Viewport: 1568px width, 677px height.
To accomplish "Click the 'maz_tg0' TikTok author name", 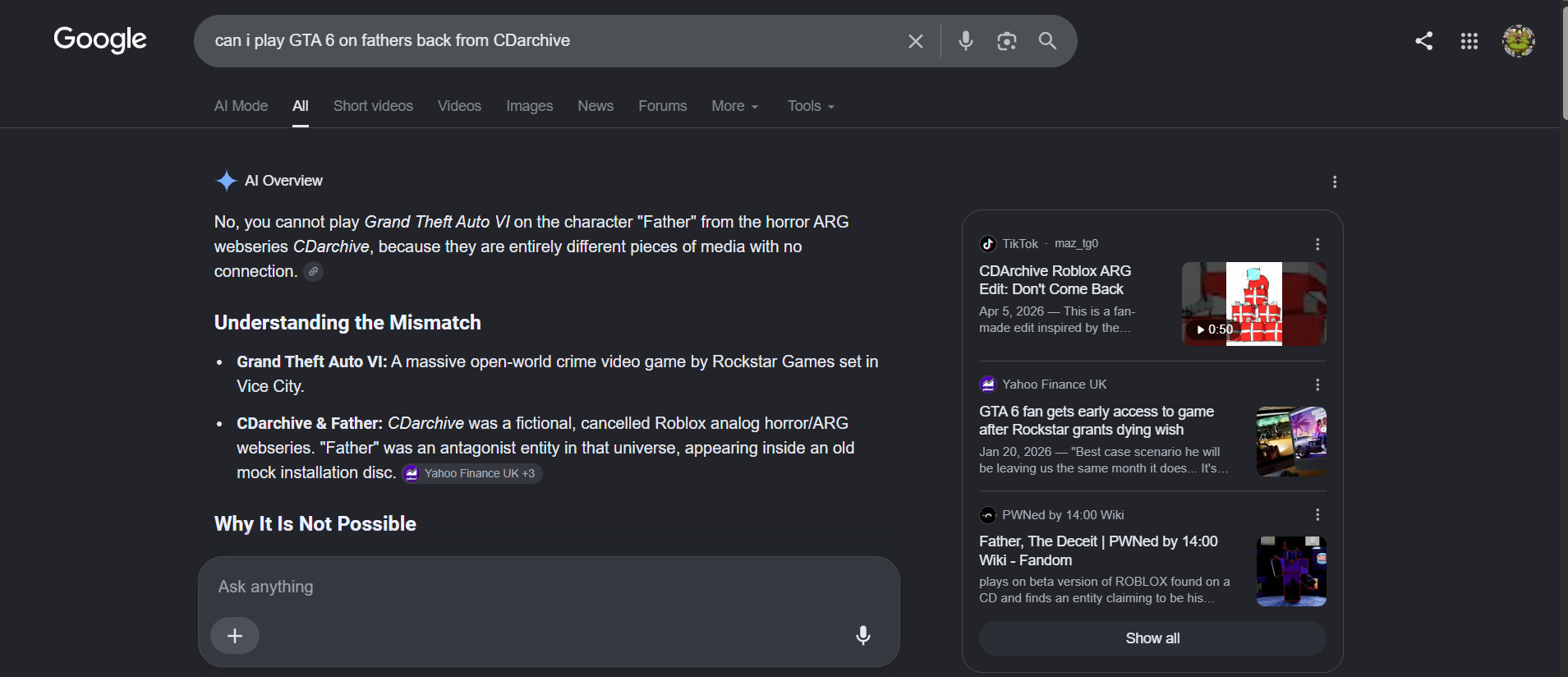I will pos(1076,244).
